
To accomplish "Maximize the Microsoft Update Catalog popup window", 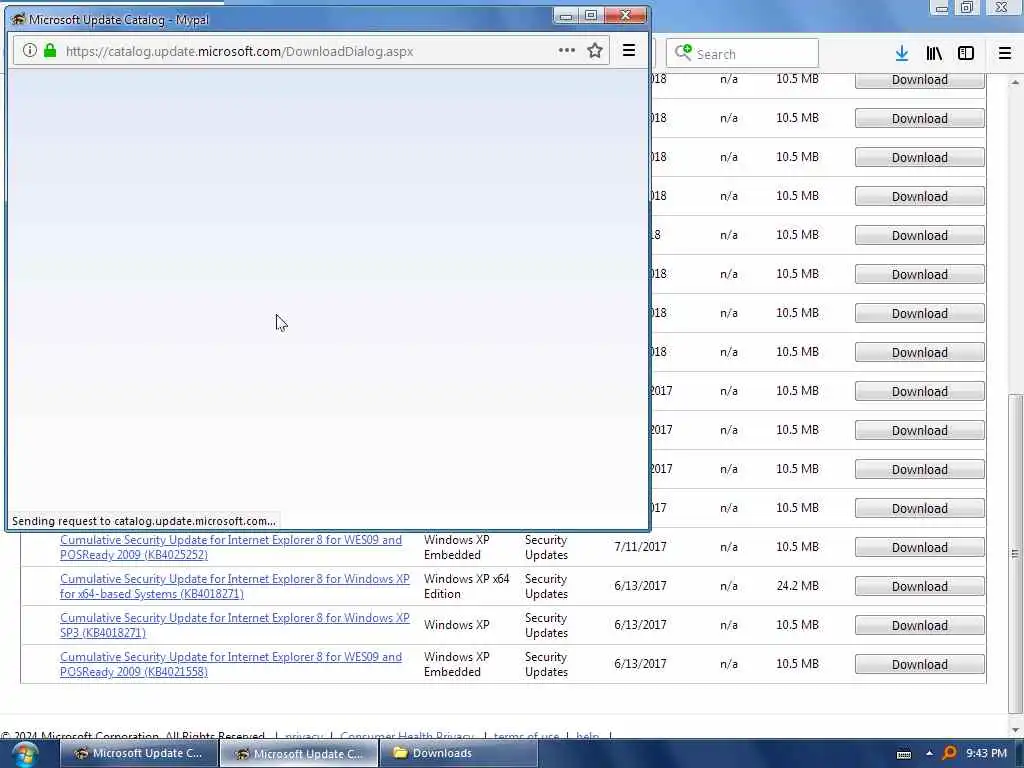I will tap(591, 16).
